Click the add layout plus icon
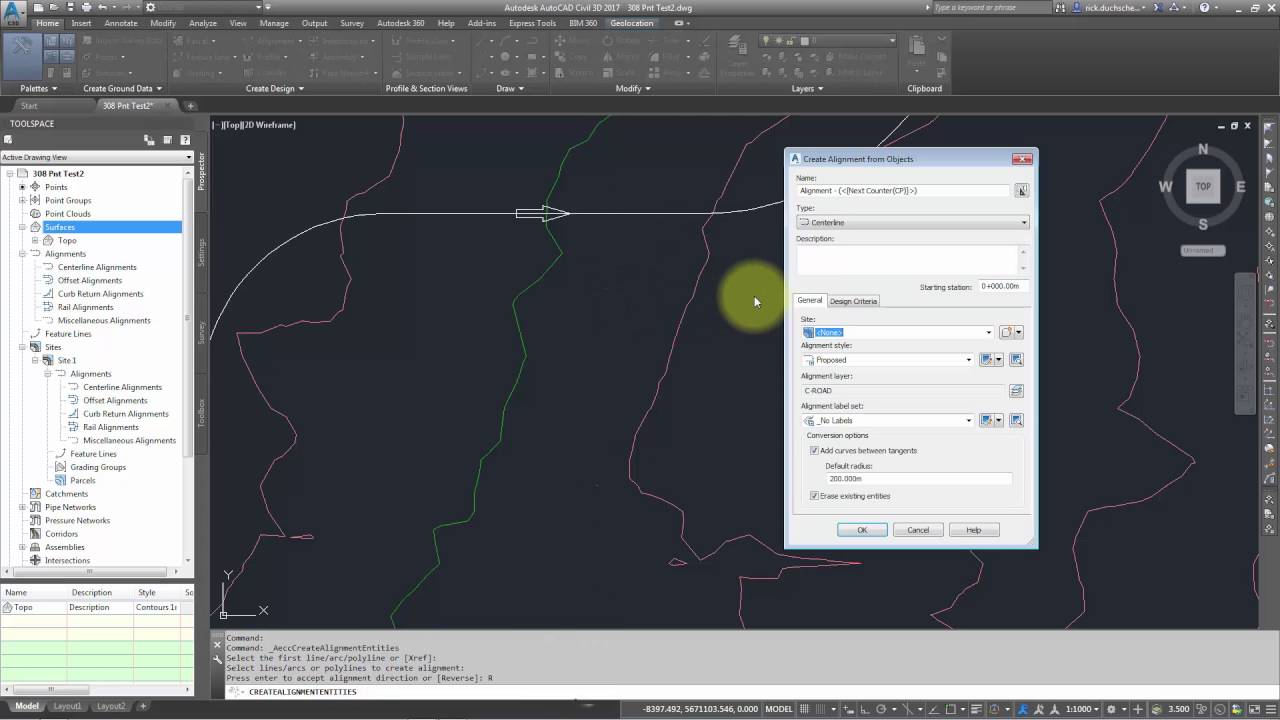Image resolution: width=1280 pixels, height=720 pixels. tap(143, 706)
